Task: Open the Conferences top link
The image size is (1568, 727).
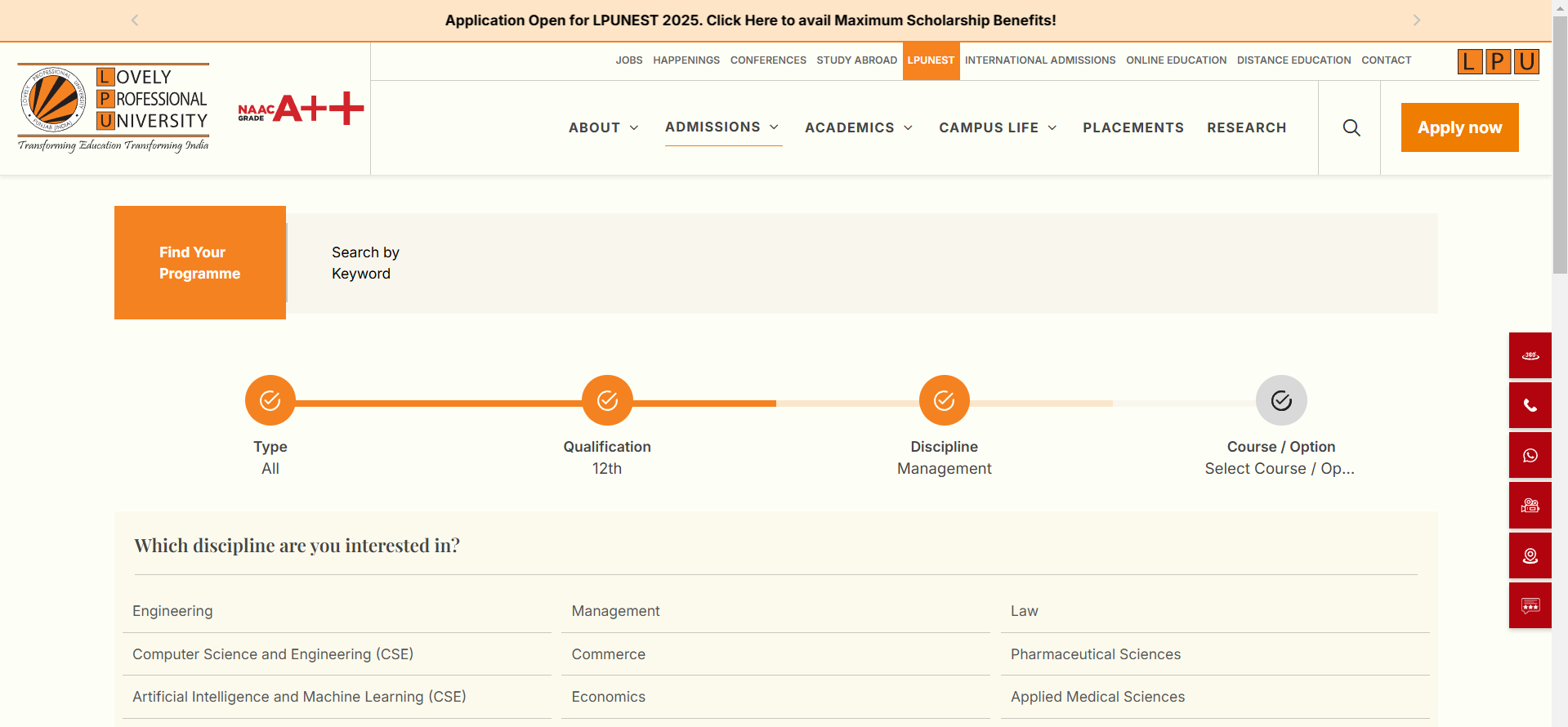Action: (x=768, y=60)
